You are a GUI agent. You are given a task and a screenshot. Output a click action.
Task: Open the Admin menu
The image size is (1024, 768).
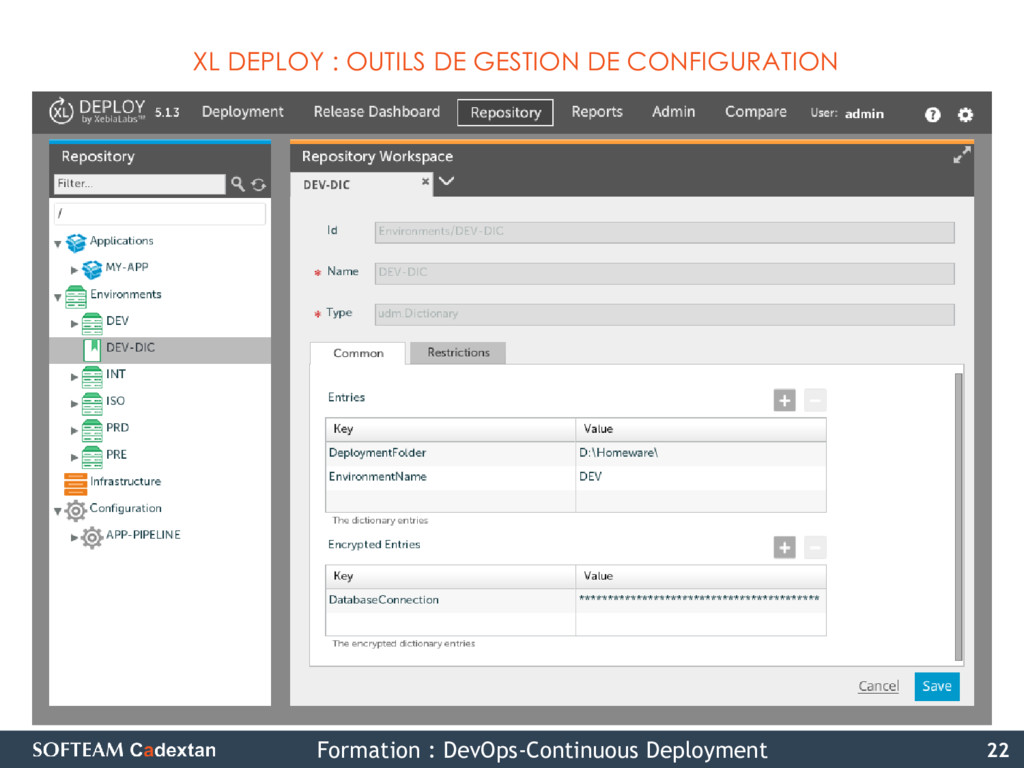673,112
